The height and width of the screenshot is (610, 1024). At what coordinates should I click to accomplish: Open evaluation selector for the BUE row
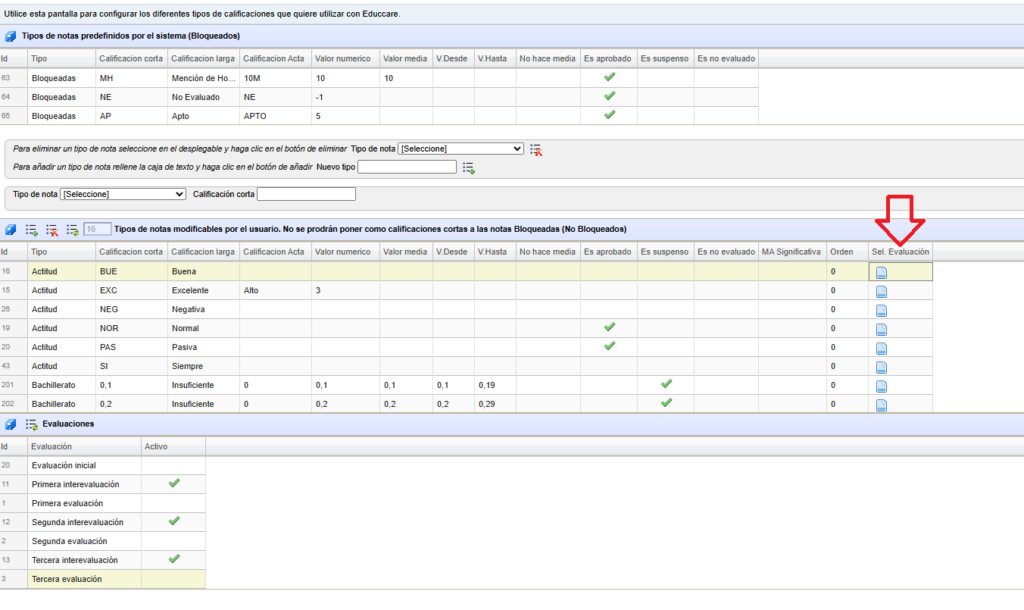(881, 272)
